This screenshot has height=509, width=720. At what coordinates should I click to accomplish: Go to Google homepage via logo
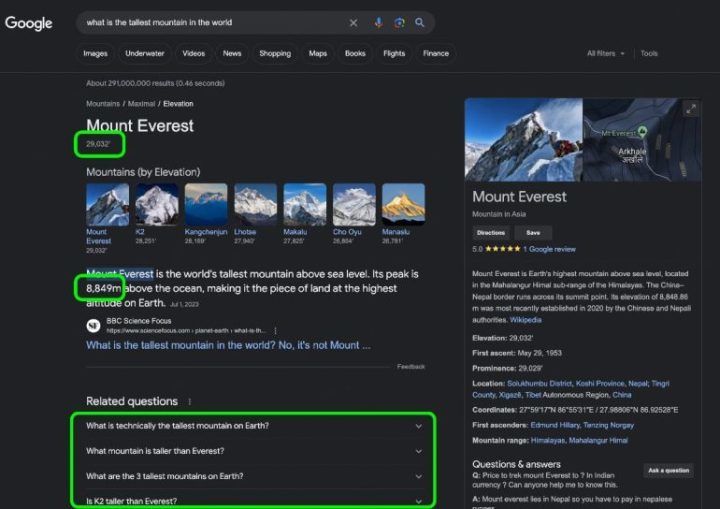coord(28,23)
